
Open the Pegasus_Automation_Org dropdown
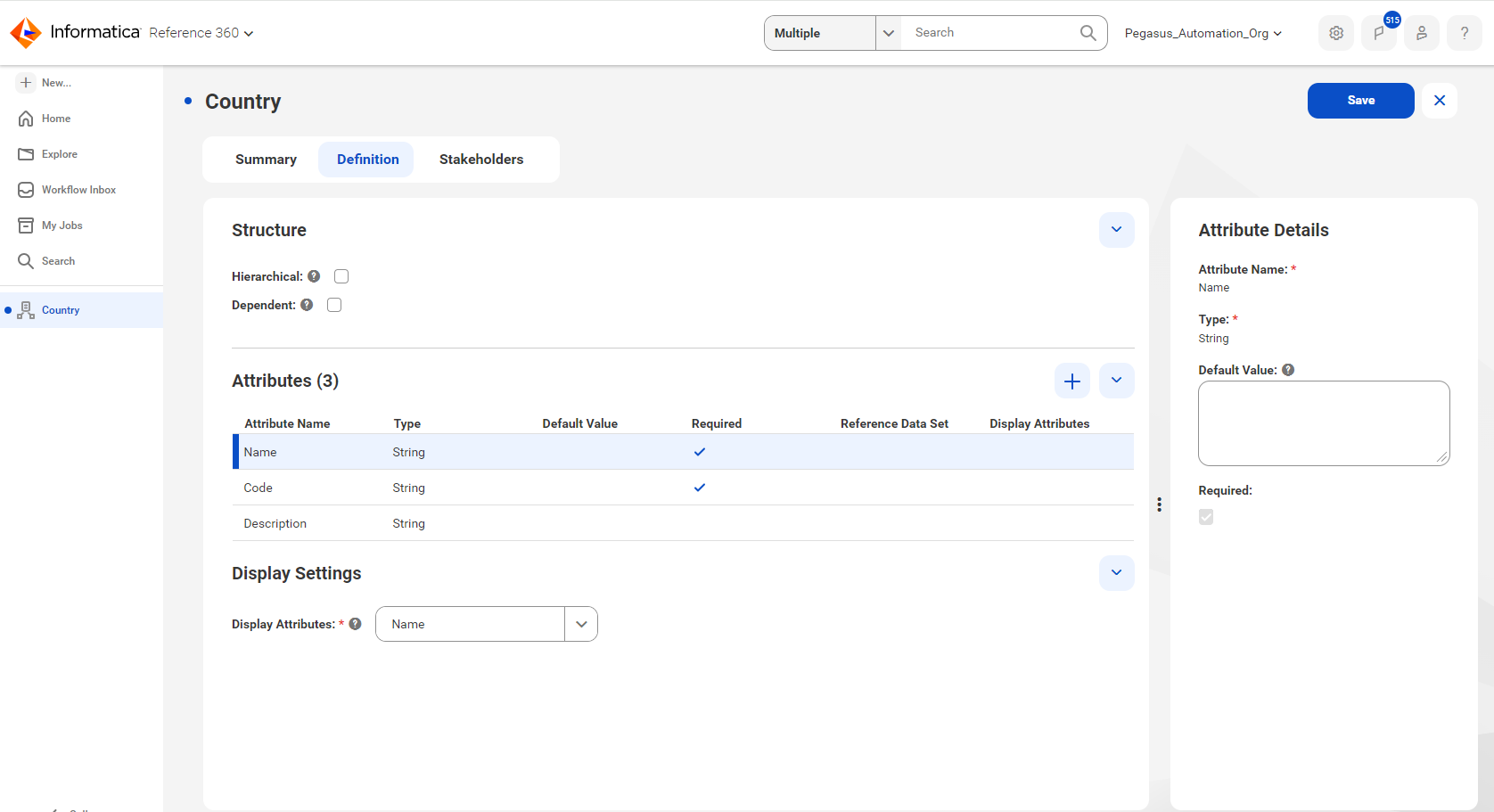point(1203,33)
